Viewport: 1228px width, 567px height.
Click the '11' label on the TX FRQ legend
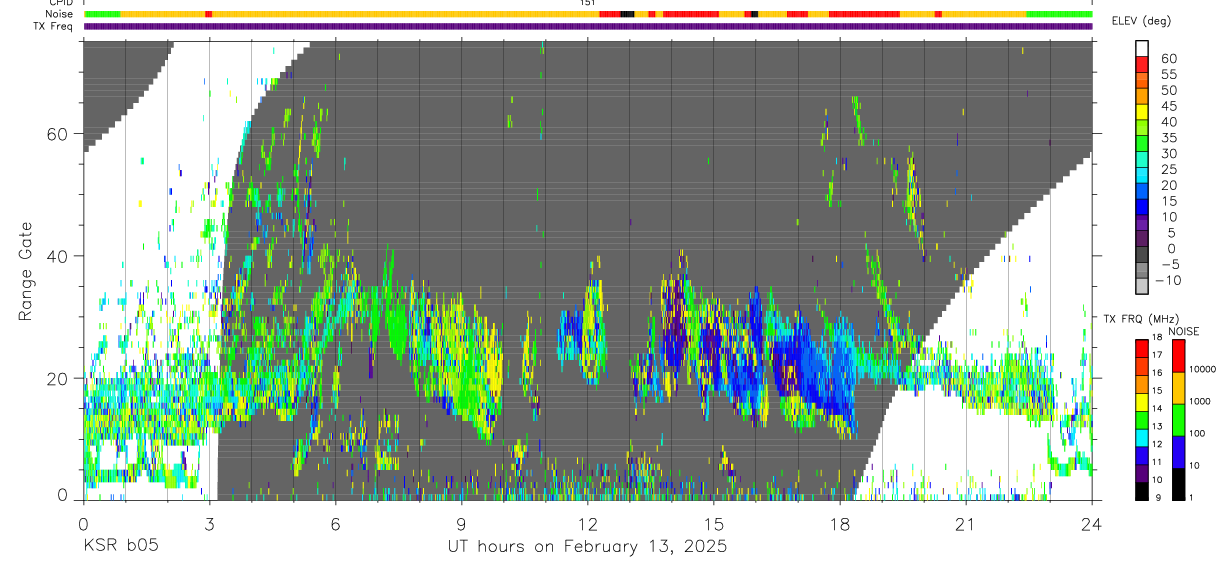point(1157,462)
